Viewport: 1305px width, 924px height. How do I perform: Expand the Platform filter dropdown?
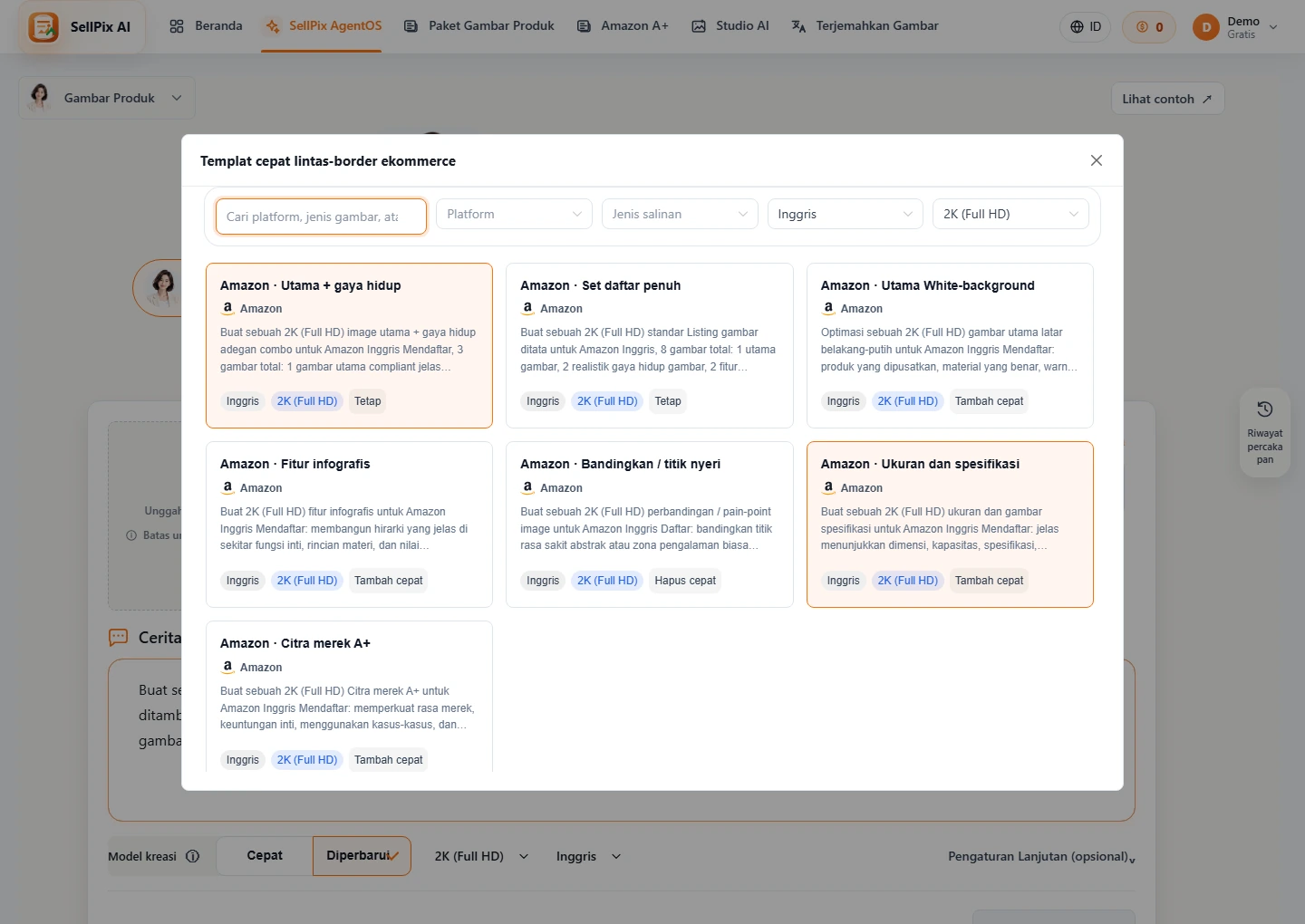(x=514, y=214)
